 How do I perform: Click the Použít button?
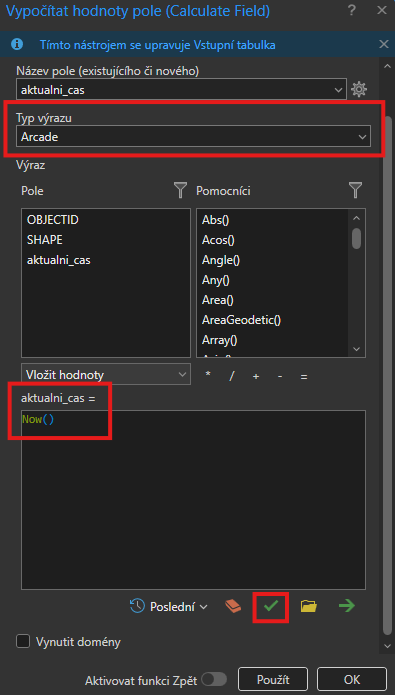pyautogui.click(x=273, y=679)
